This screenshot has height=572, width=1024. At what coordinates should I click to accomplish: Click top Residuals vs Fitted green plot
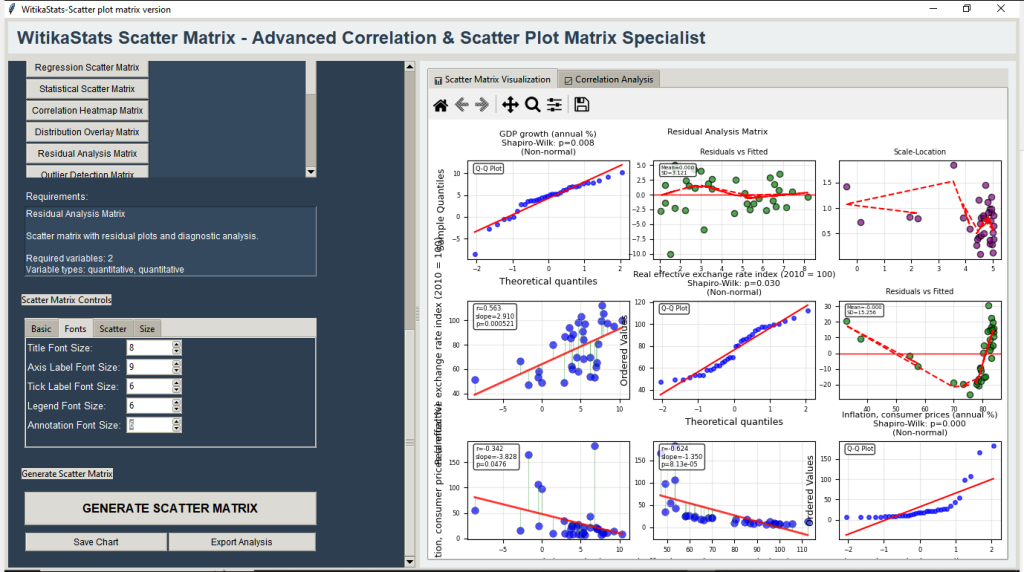coord(734,210)
